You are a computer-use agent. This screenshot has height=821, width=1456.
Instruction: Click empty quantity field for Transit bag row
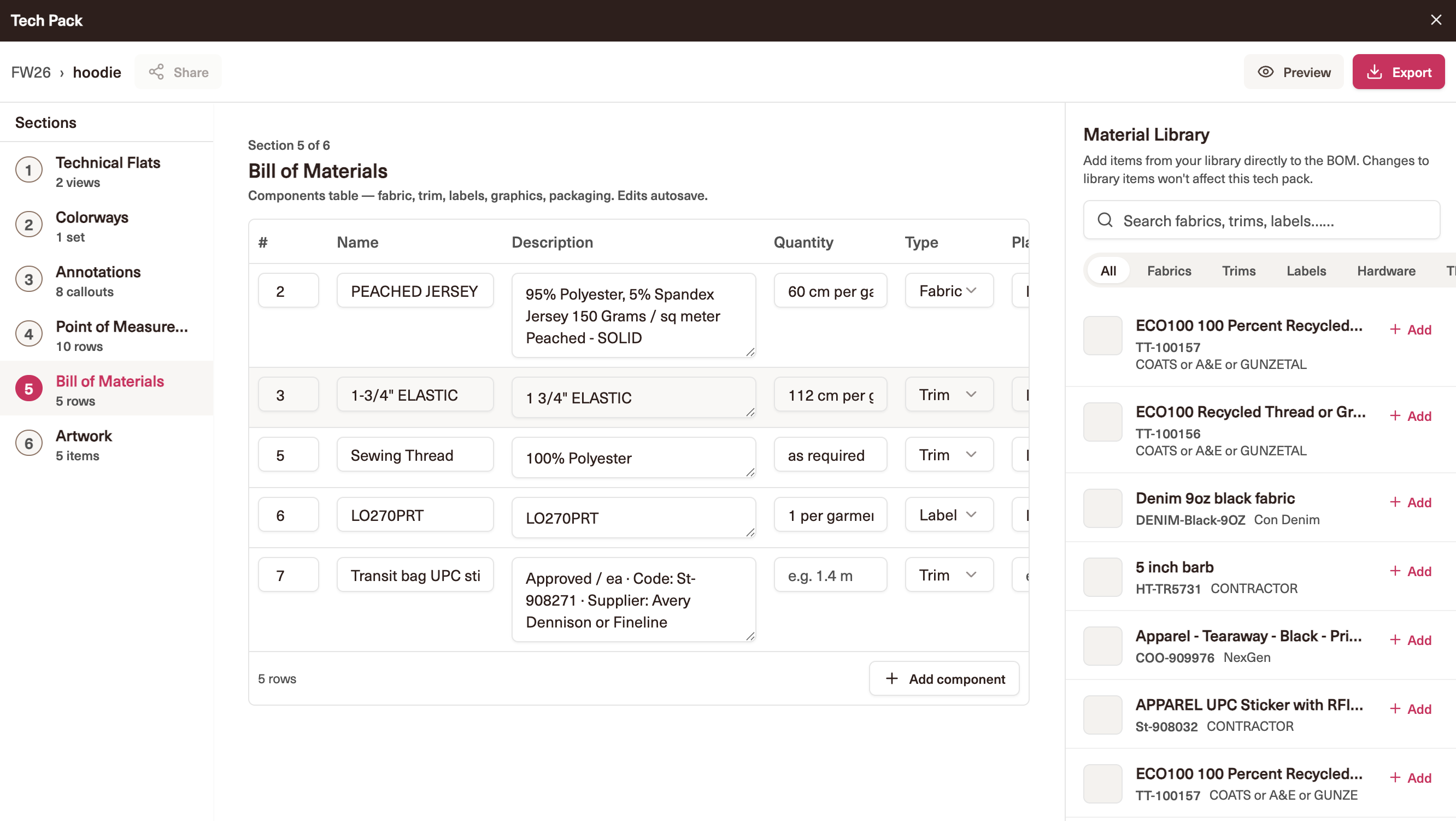click(x=830, y=575)
